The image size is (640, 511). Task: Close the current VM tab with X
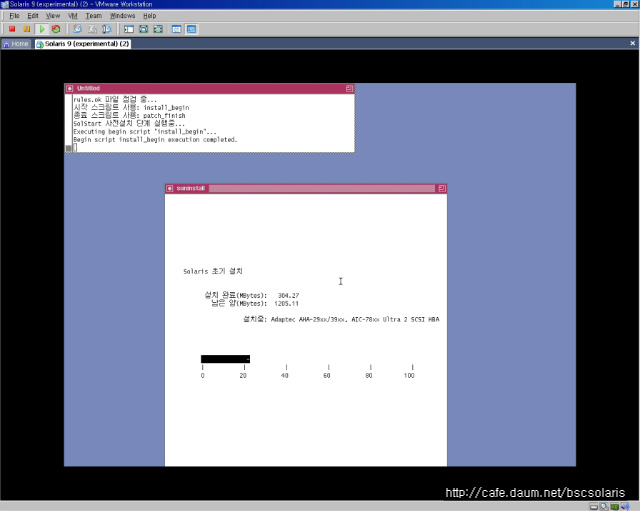click(x=633, y=43)
